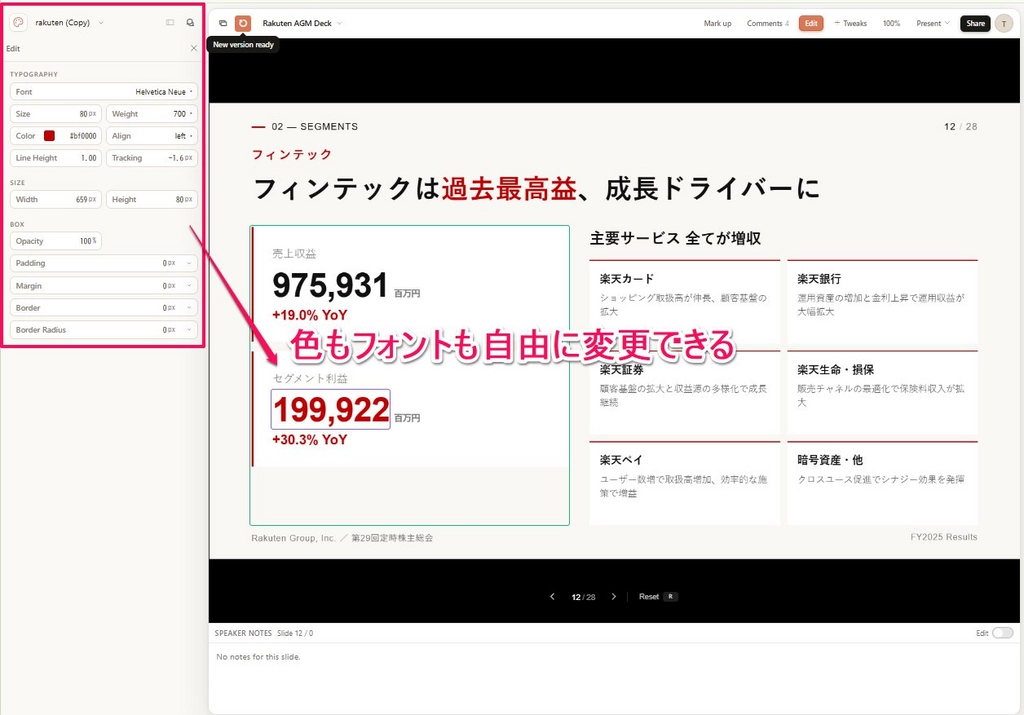
Task: Open the red text Color swatch
Action: (49, 136)
